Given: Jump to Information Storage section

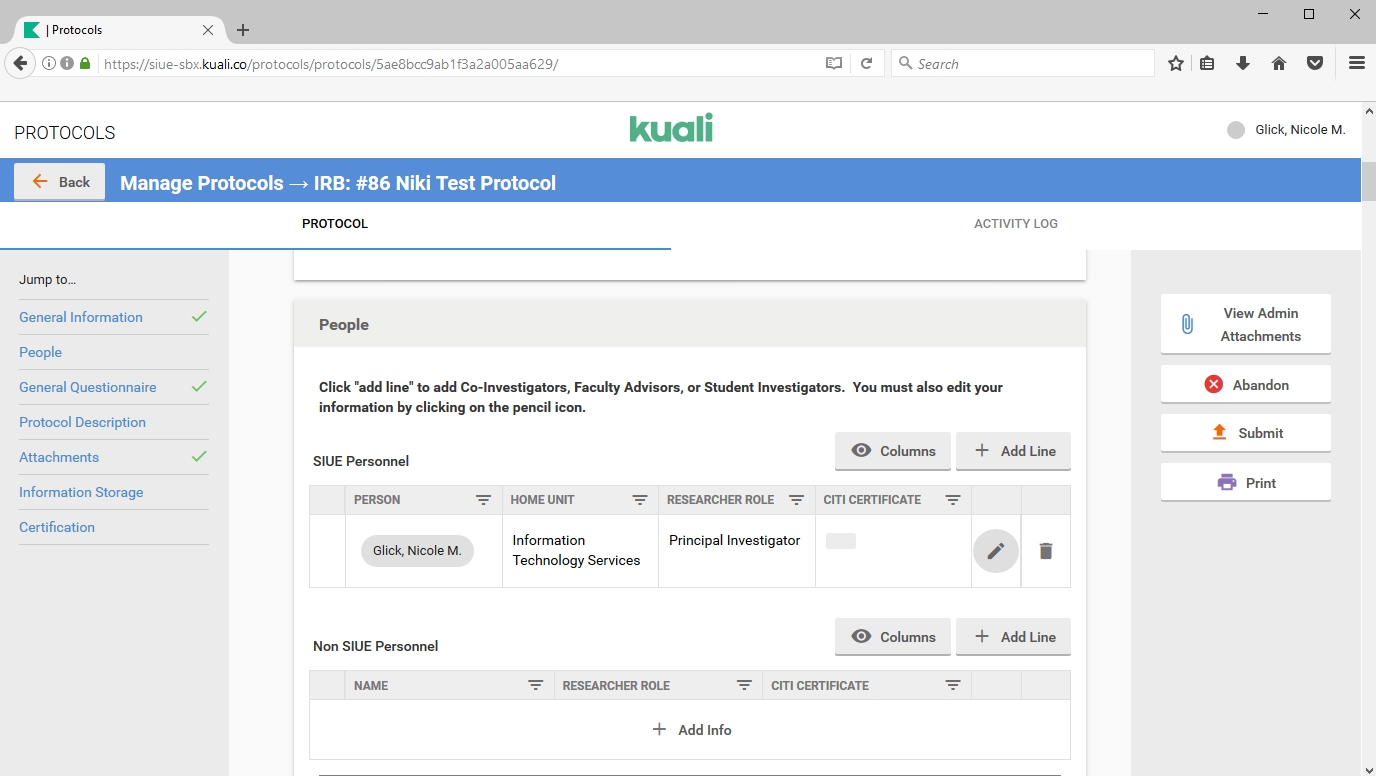Looking at the screenshot, I should [81, 492].
